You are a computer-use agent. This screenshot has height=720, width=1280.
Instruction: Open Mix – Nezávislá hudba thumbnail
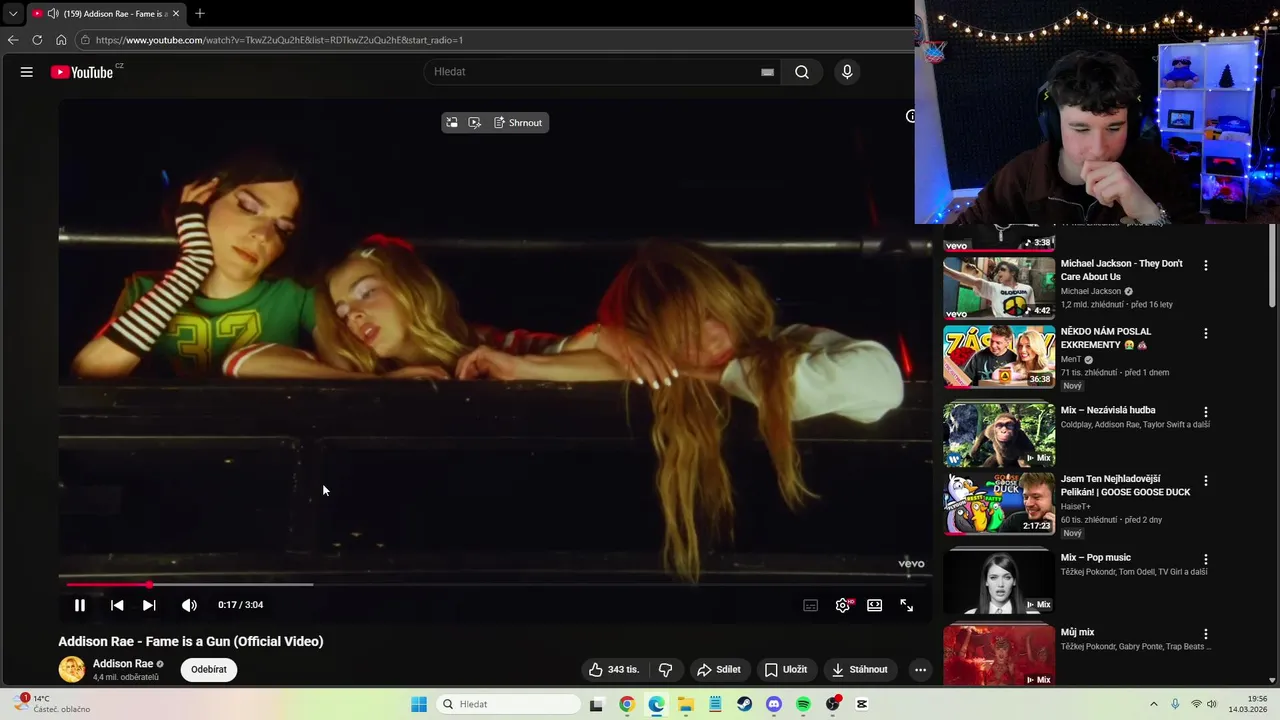[x=999, y=435]
